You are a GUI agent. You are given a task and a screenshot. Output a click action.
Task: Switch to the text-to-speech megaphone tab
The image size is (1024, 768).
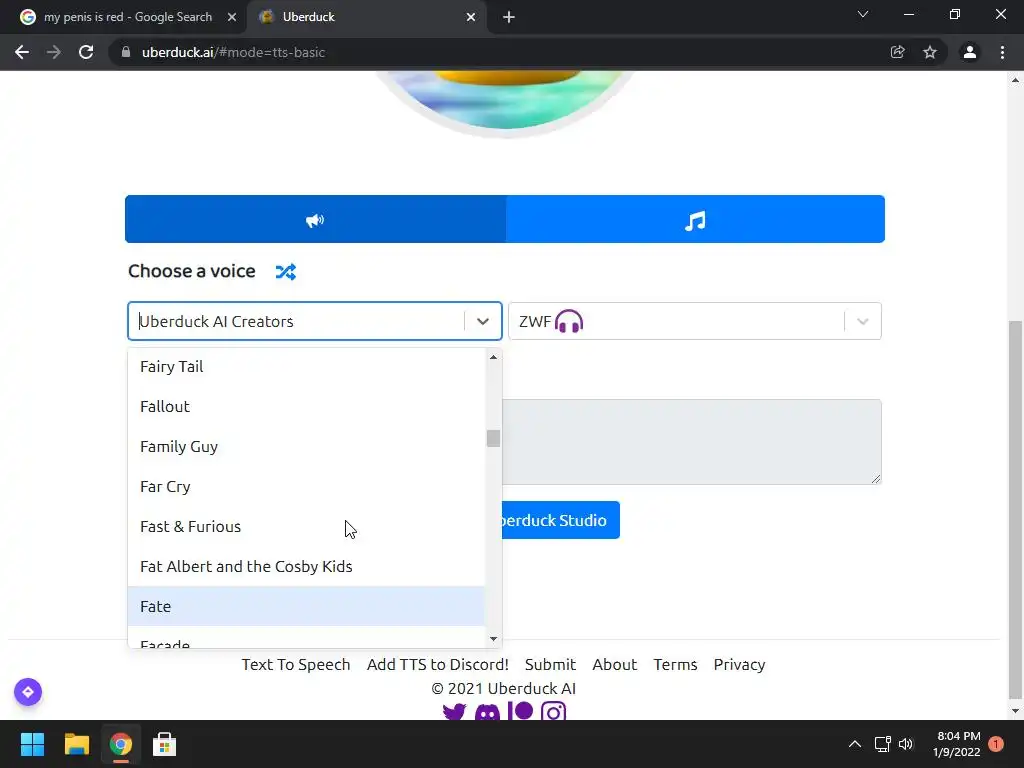click(315, 219)
